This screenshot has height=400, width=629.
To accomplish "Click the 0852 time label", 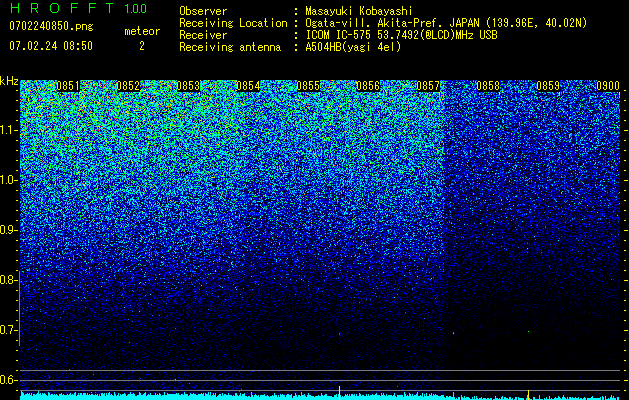I will pyautogui.click(x=128, y=86).
